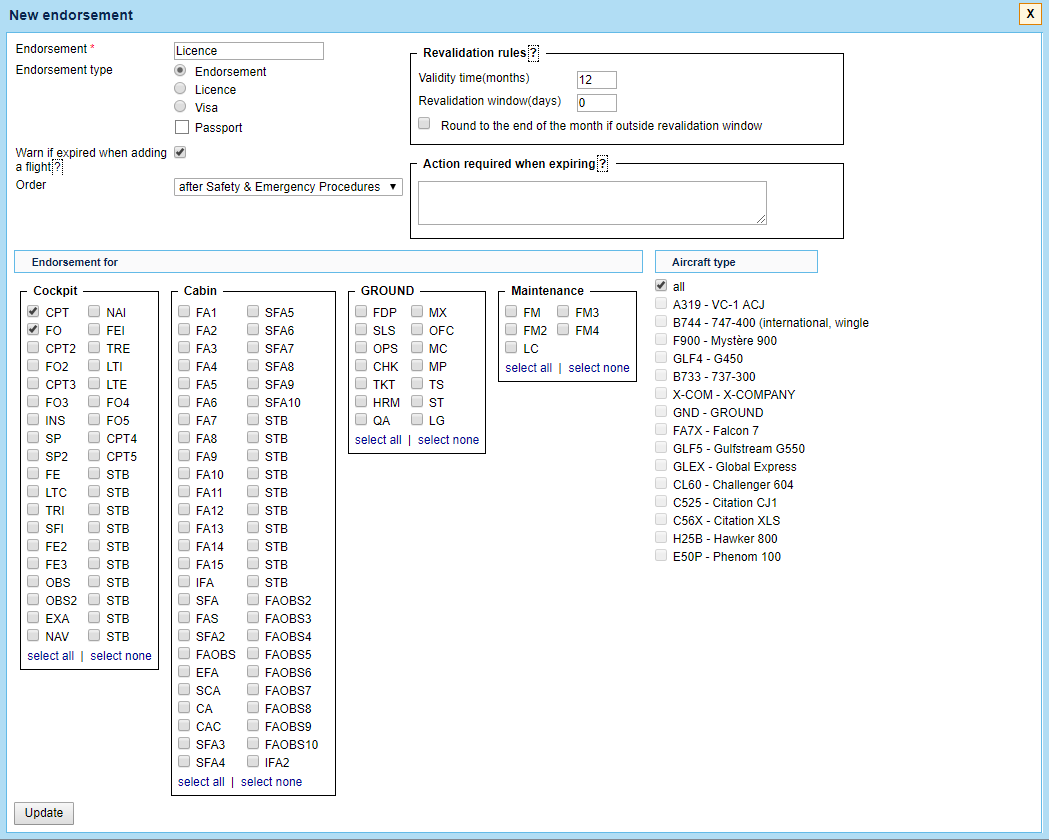Image resolution: width=1049 pixels, height=840 pixels.
Task: Click 'select all' under Maintenance
Action: coord(529,368)
